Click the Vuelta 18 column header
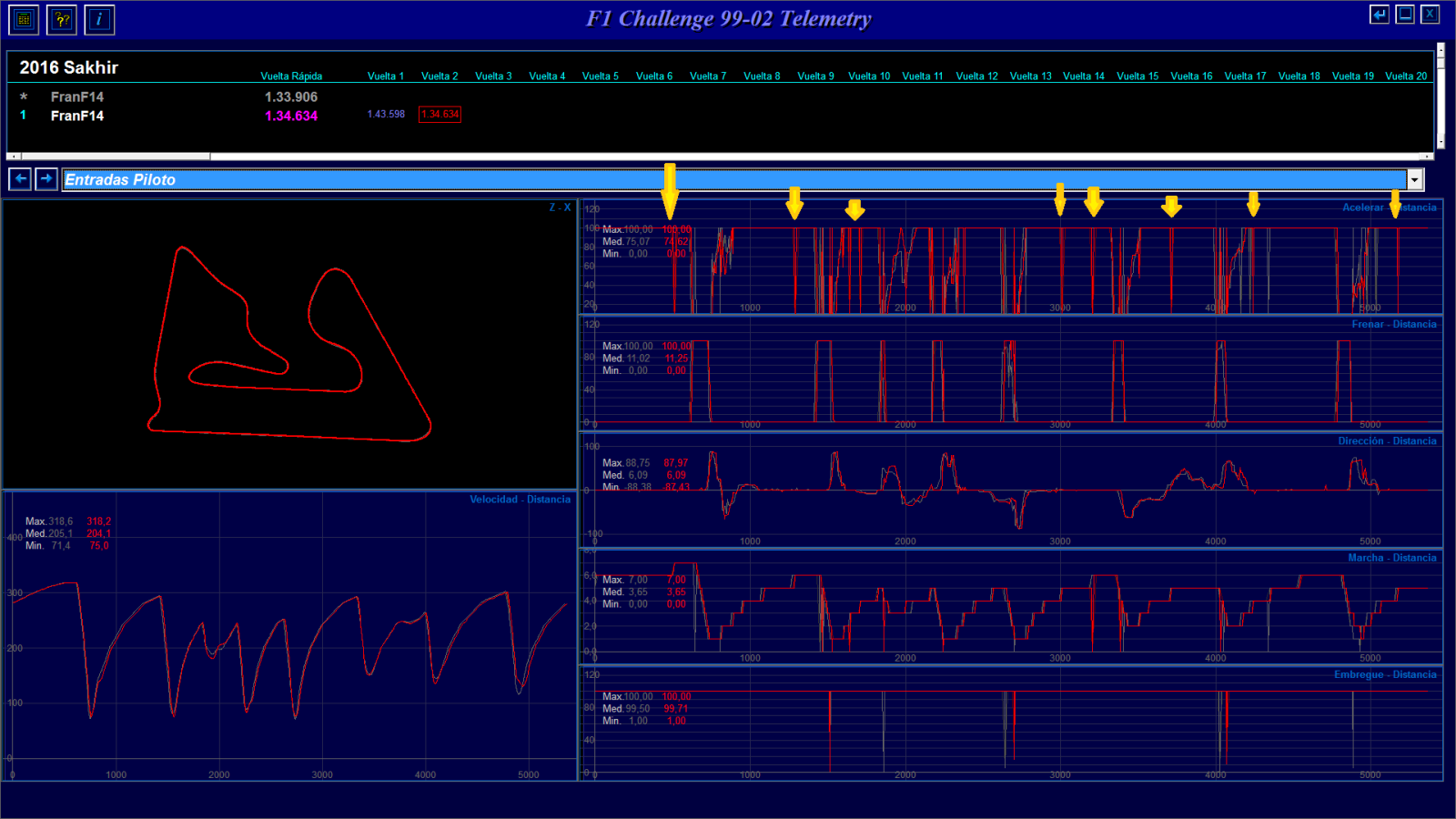 [x=1299, y=76]
